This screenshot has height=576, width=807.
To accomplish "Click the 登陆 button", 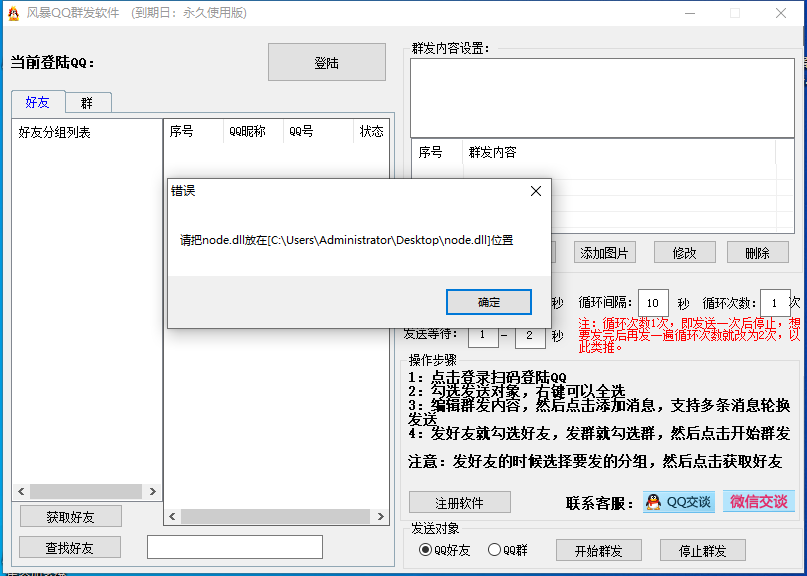I will [327, 62].
